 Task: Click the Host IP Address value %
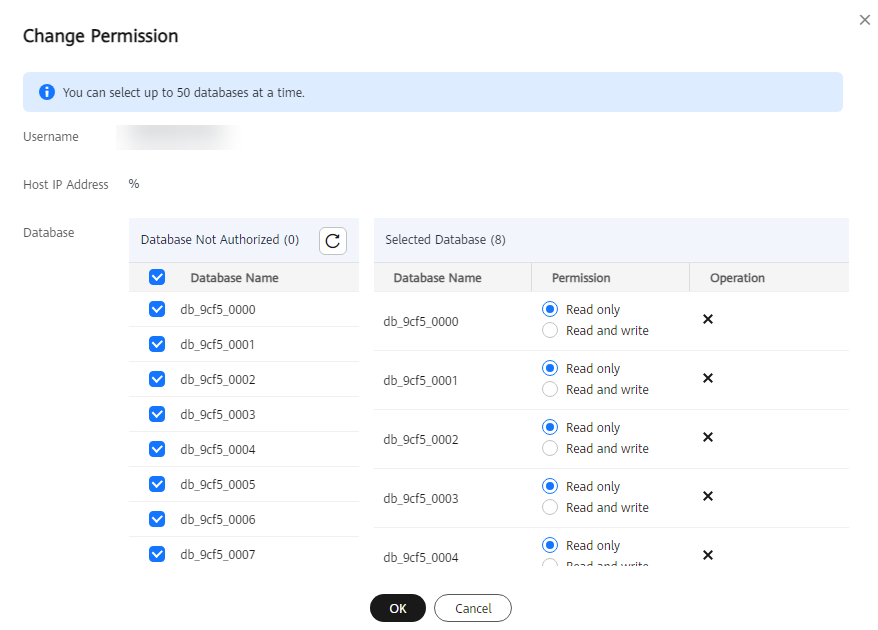tap(134, 184)
